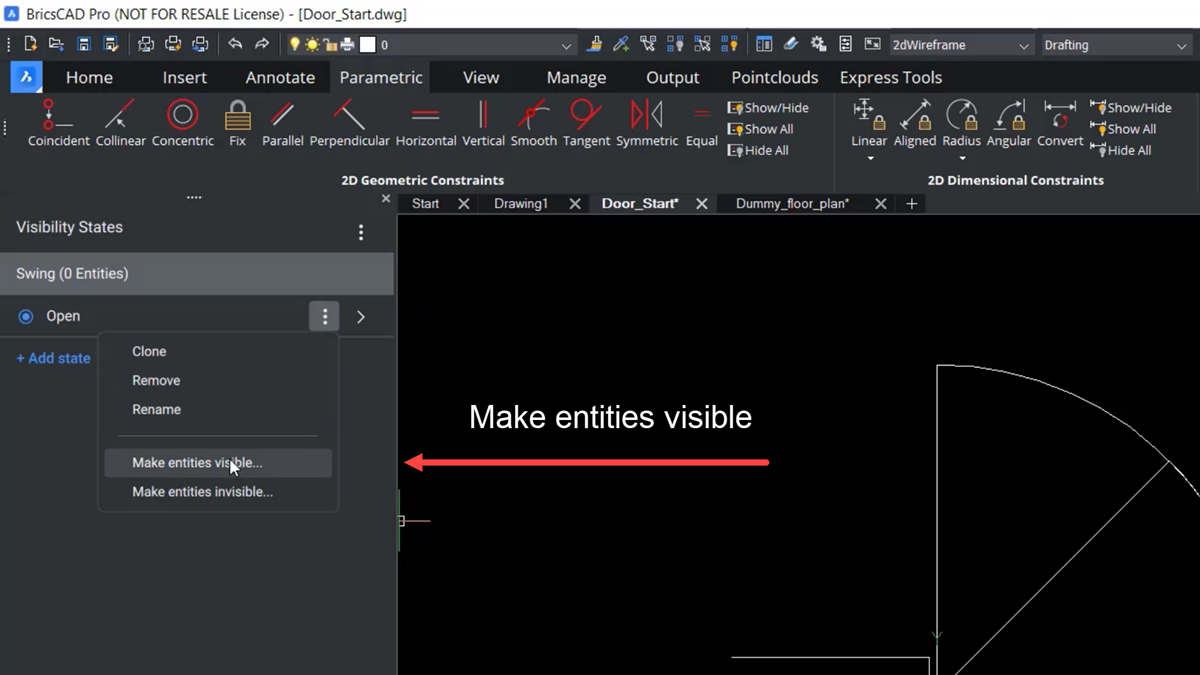Select the Coincident constraint tool
Image resolution: width=1200 pixels, height=675 pixels.
(58, 122)
